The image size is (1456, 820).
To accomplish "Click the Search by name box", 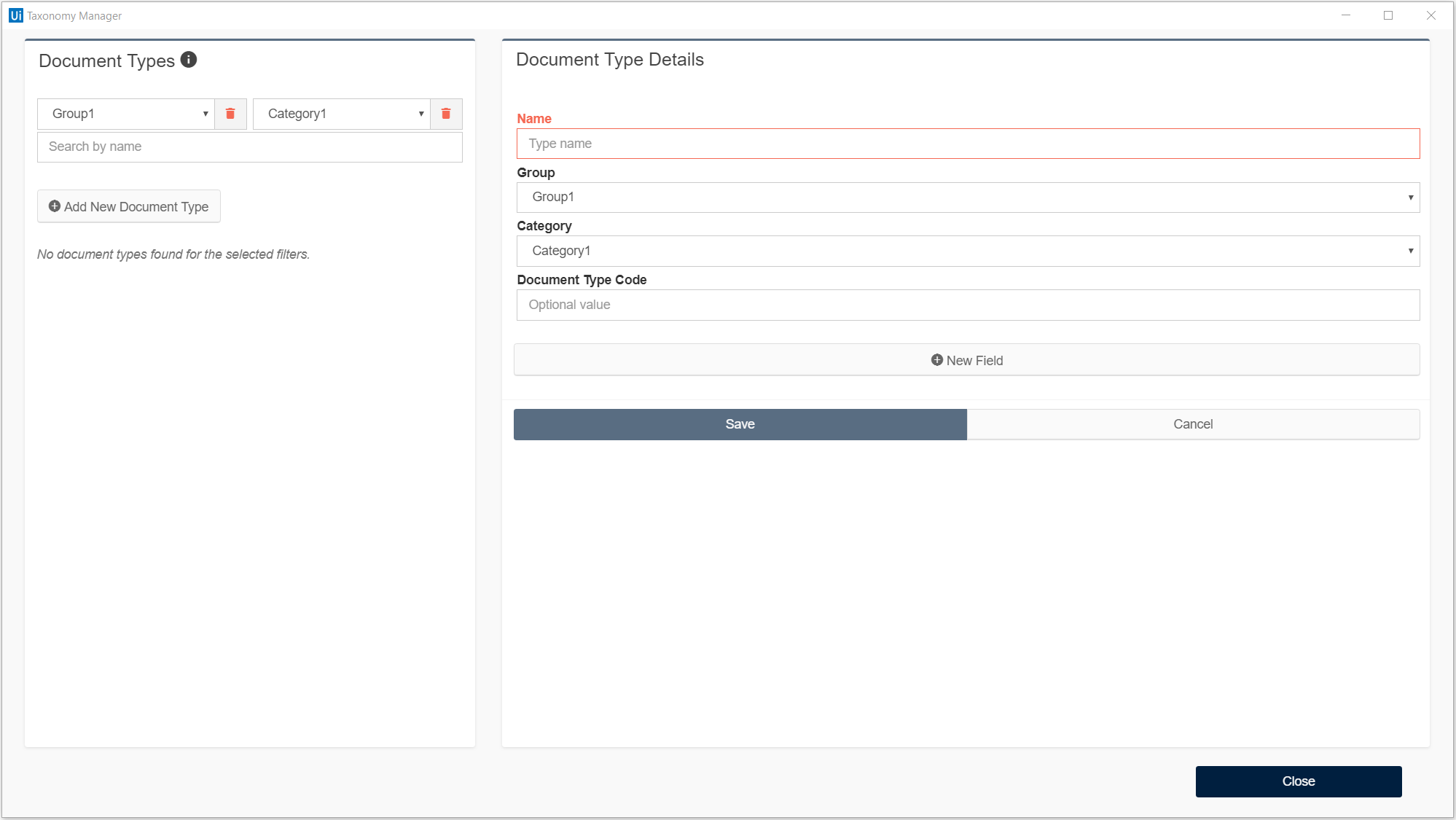I will (x=249, y=147).
